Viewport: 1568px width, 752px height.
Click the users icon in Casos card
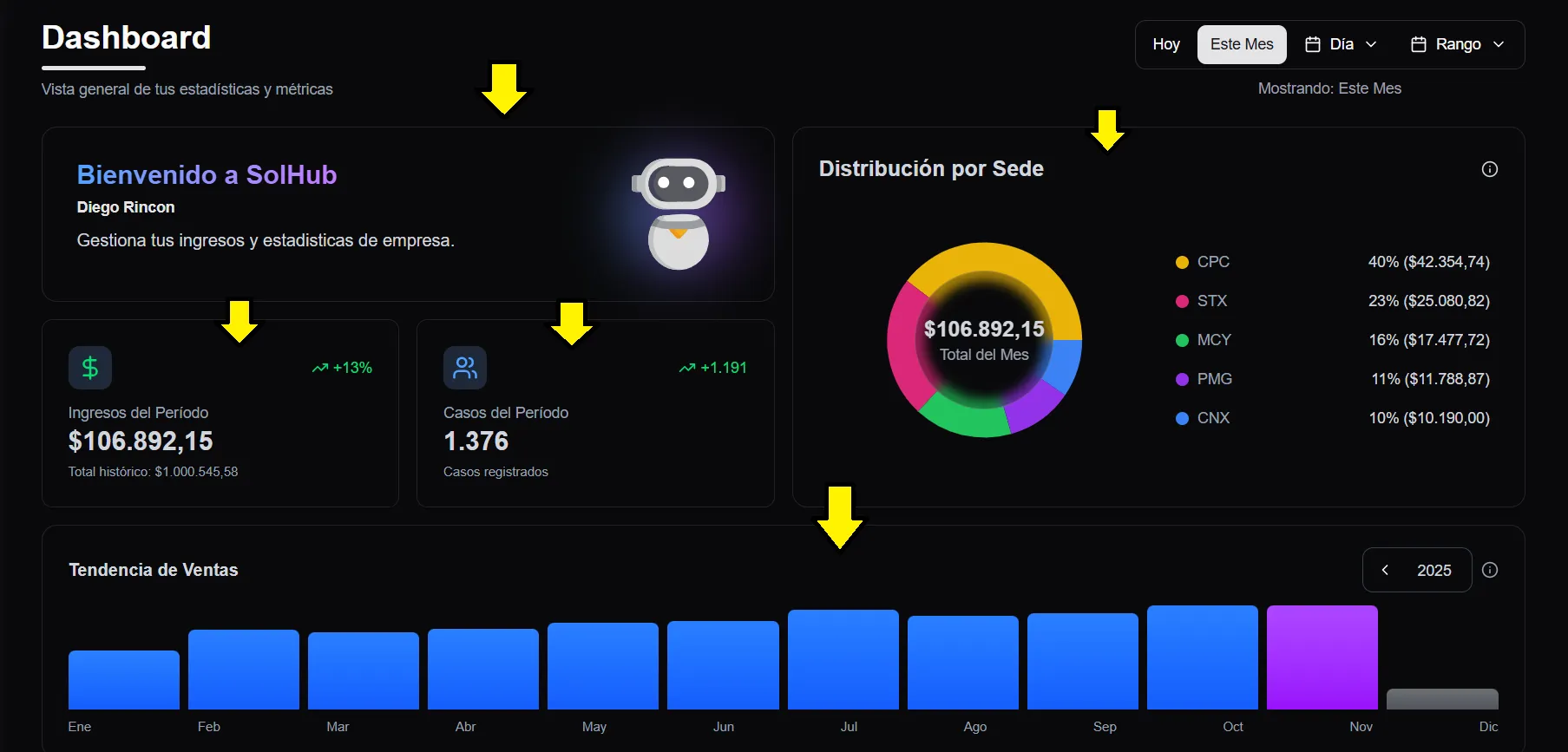465,368
